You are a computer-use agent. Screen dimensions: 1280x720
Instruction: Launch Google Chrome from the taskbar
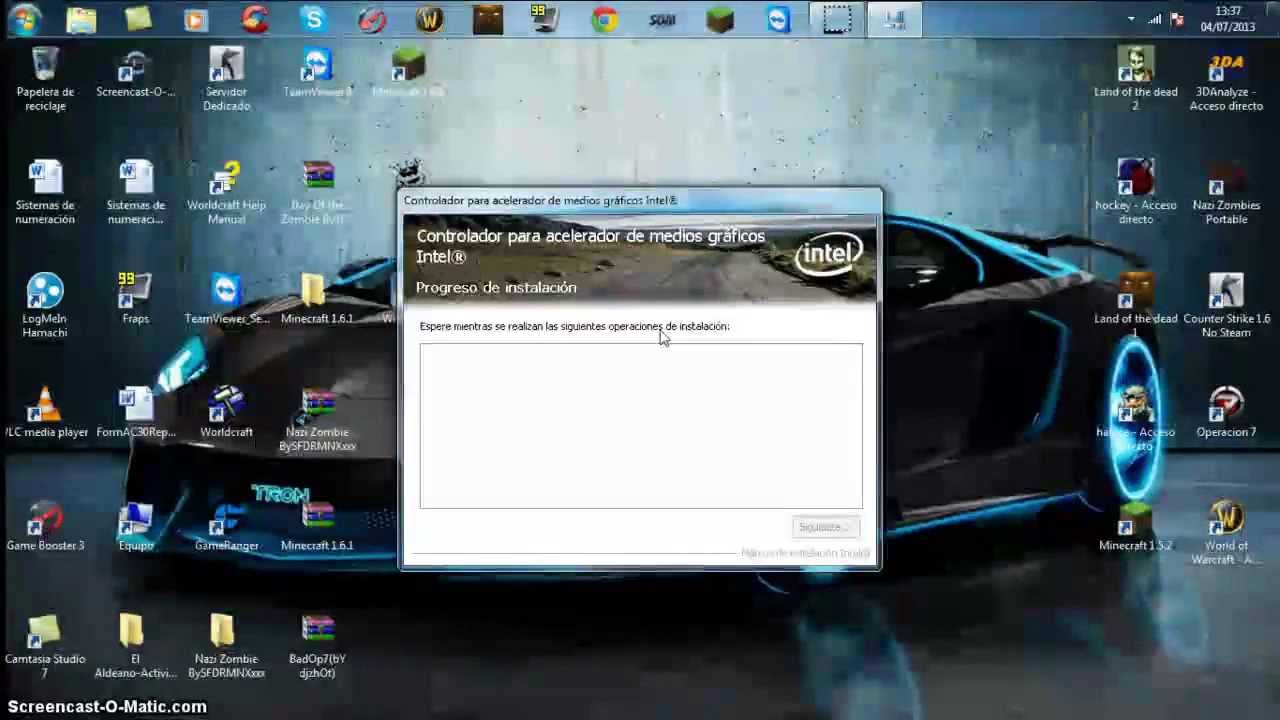click(604, 19)
